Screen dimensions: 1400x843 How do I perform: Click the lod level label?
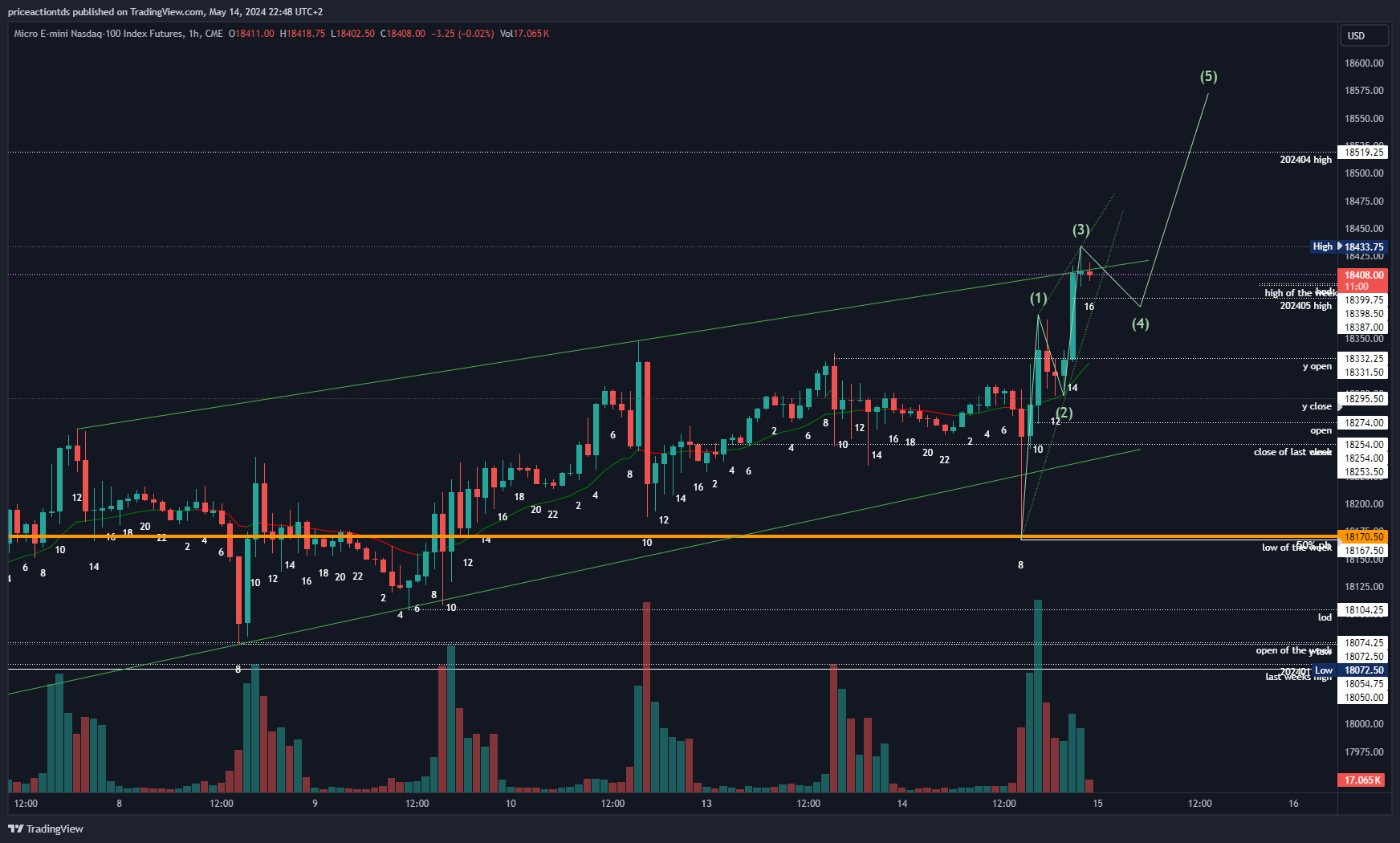pyautogui.click(x=1325, y=617)
